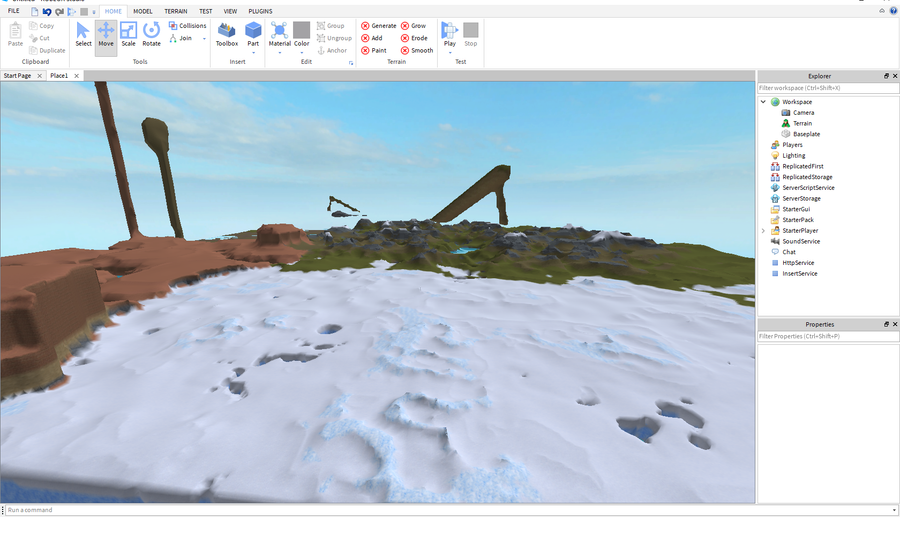
Task: Open the Edit group dialog launcher
Action: click(351, 63)
